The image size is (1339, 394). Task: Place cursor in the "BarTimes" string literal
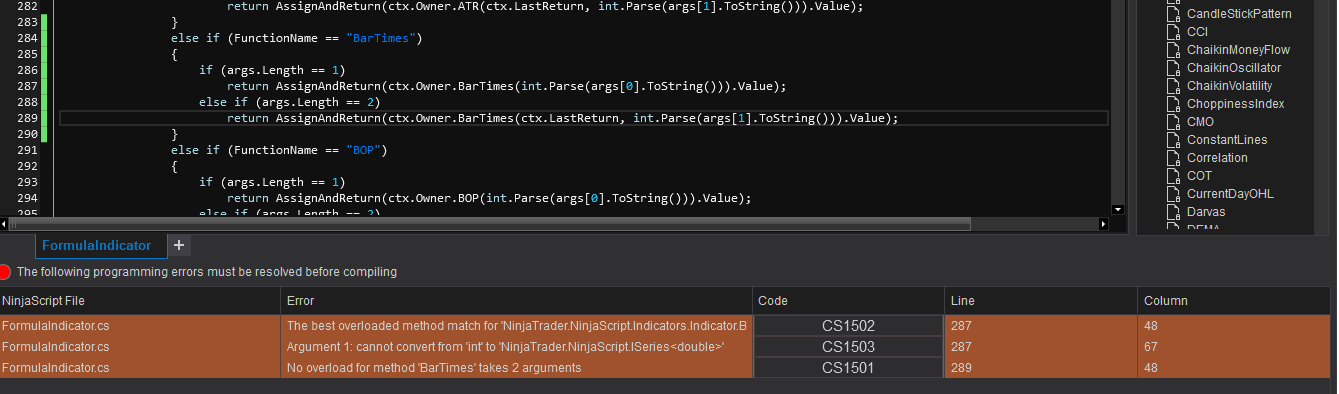click(384, 38)
